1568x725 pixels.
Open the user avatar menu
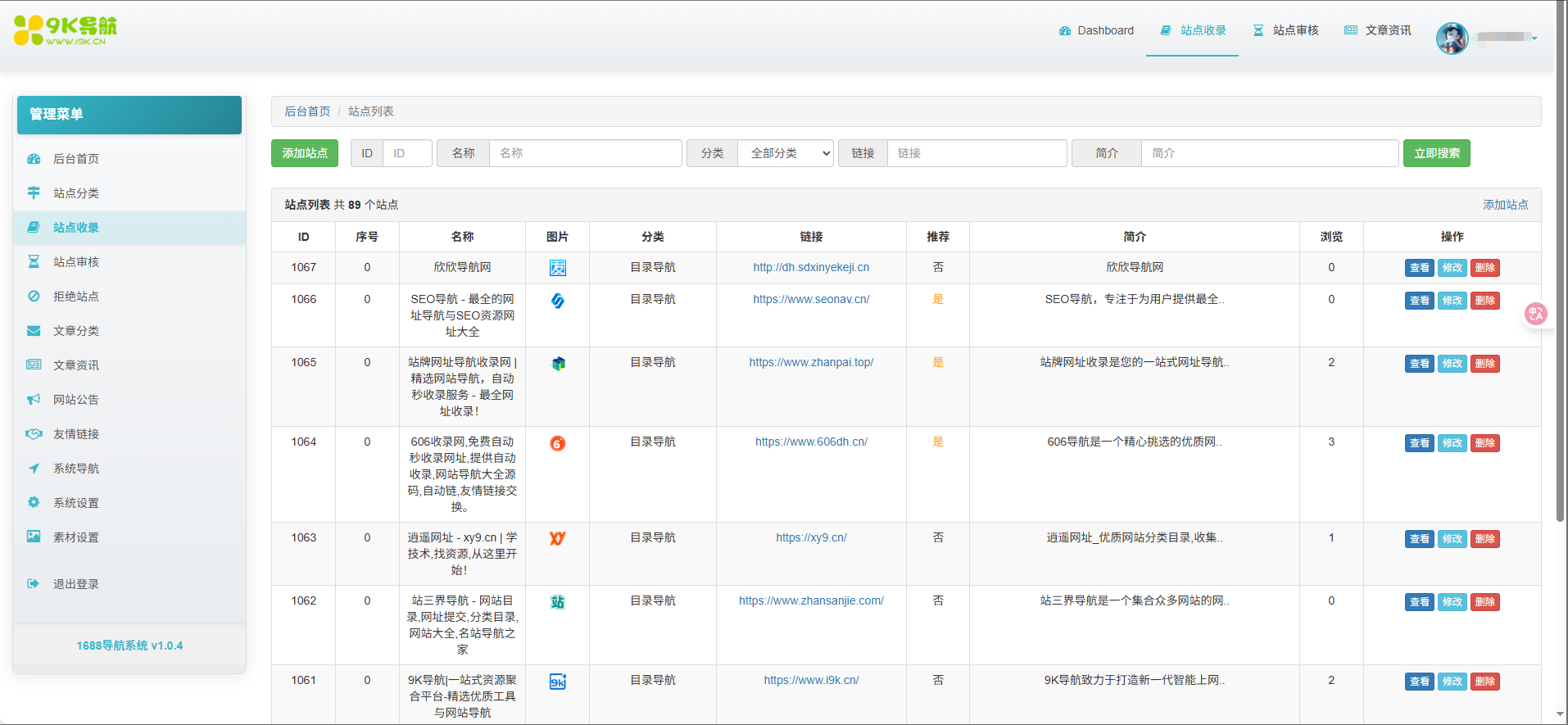[x=1452, y=38]
